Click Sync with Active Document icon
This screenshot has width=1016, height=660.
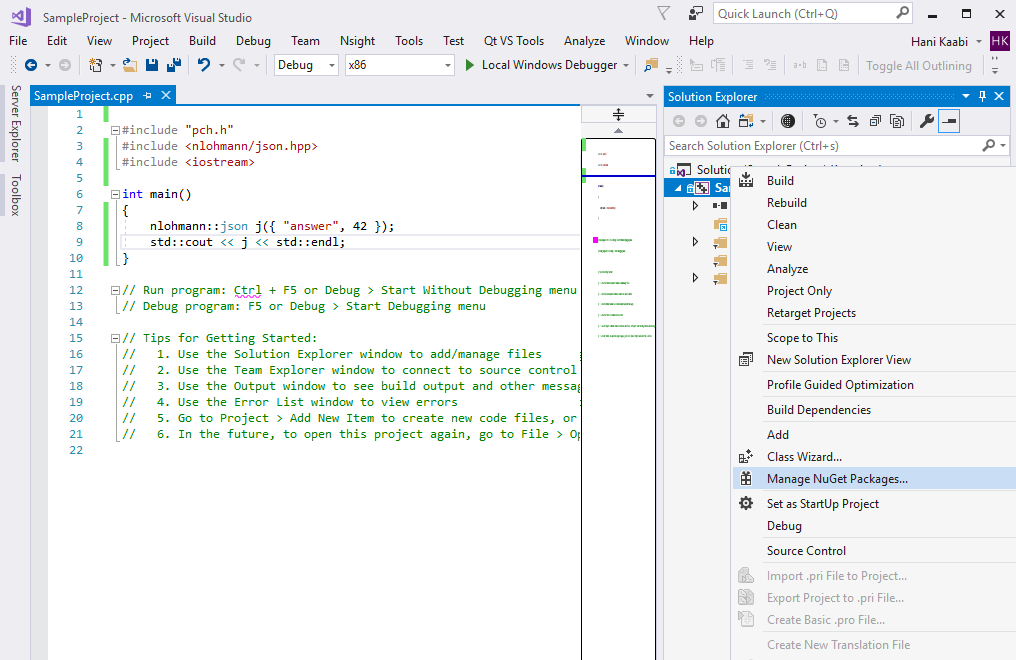coord(853,121)
